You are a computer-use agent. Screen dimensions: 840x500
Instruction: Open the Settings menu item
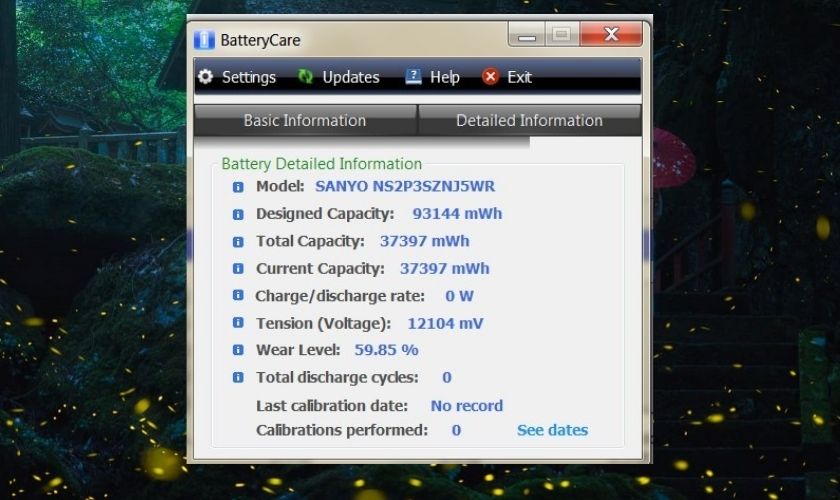(x=248, y=77)
